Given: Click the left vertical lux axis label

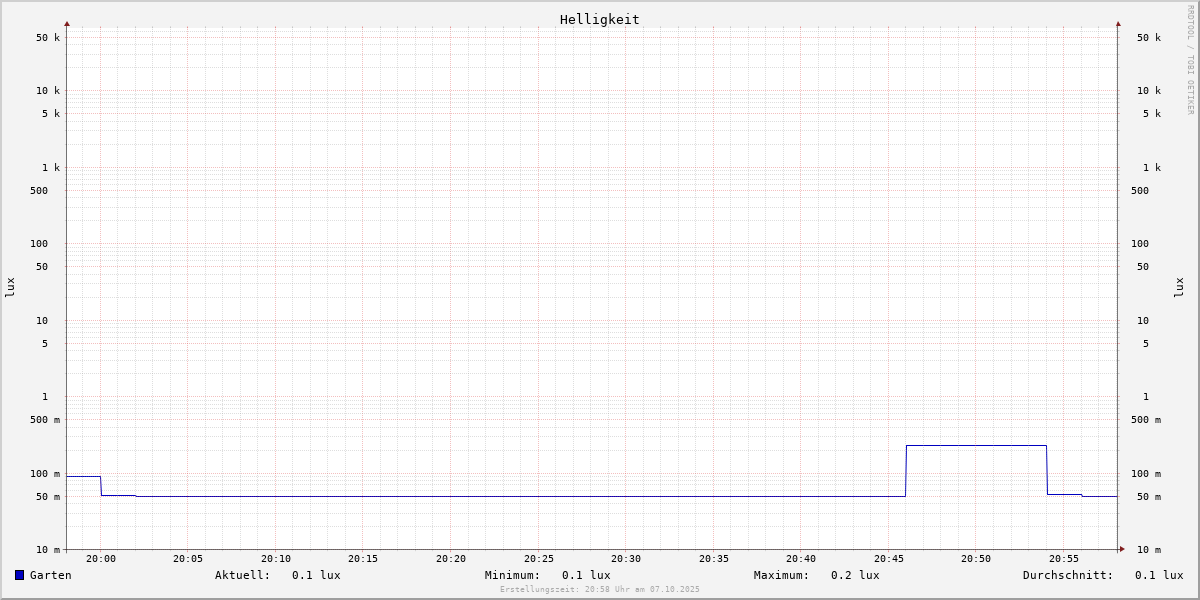Looking at the screenshot, I should coord(10,287).
